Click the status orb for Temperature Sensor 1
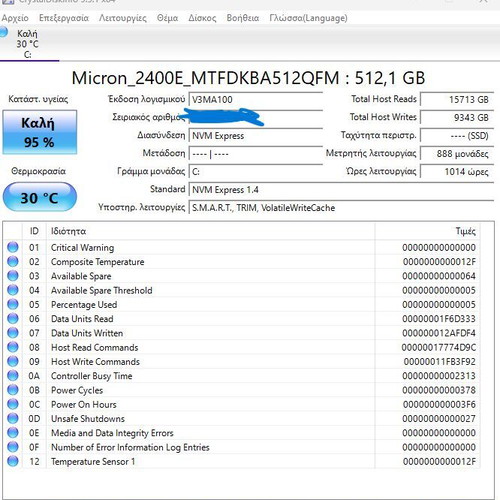This screenshot has width=500, height=500. 13,461
